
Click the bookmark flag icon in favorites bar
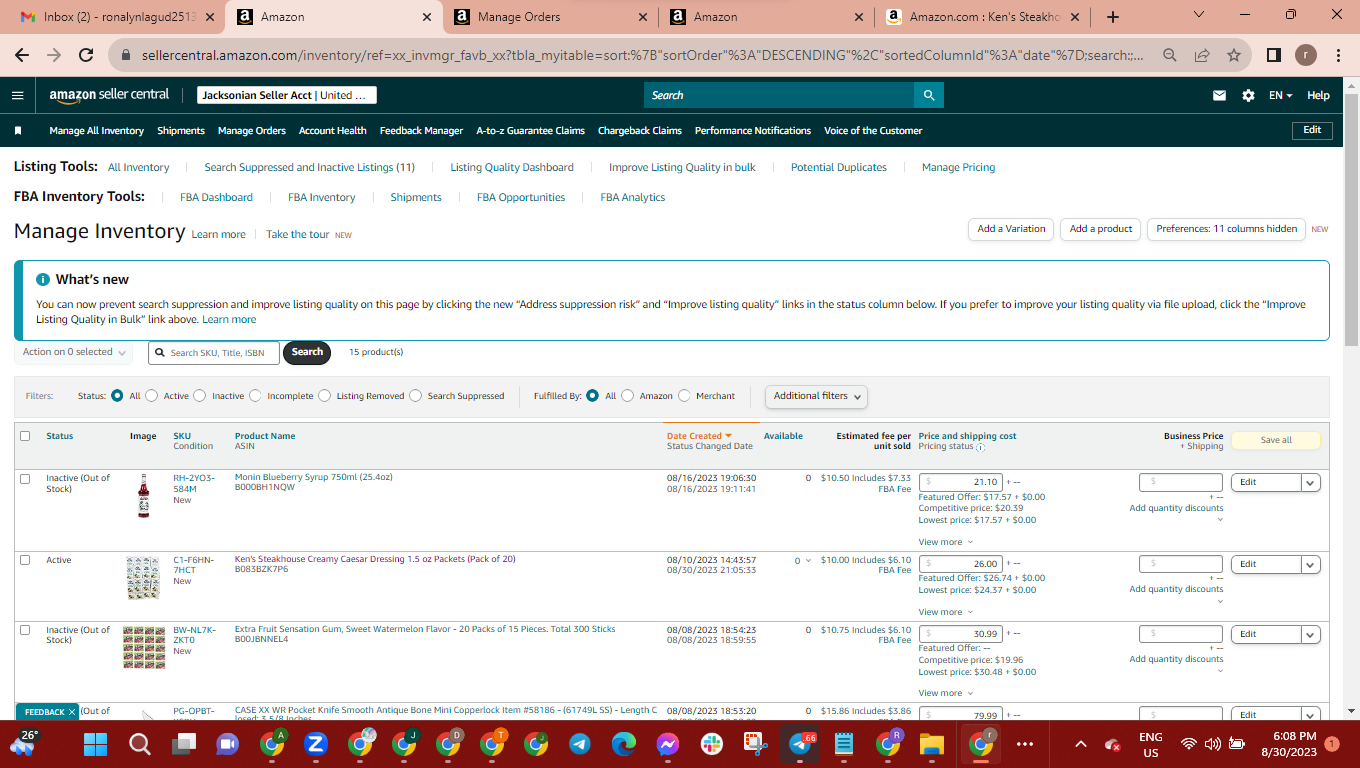pyautogui.click(x=18, y=131)
